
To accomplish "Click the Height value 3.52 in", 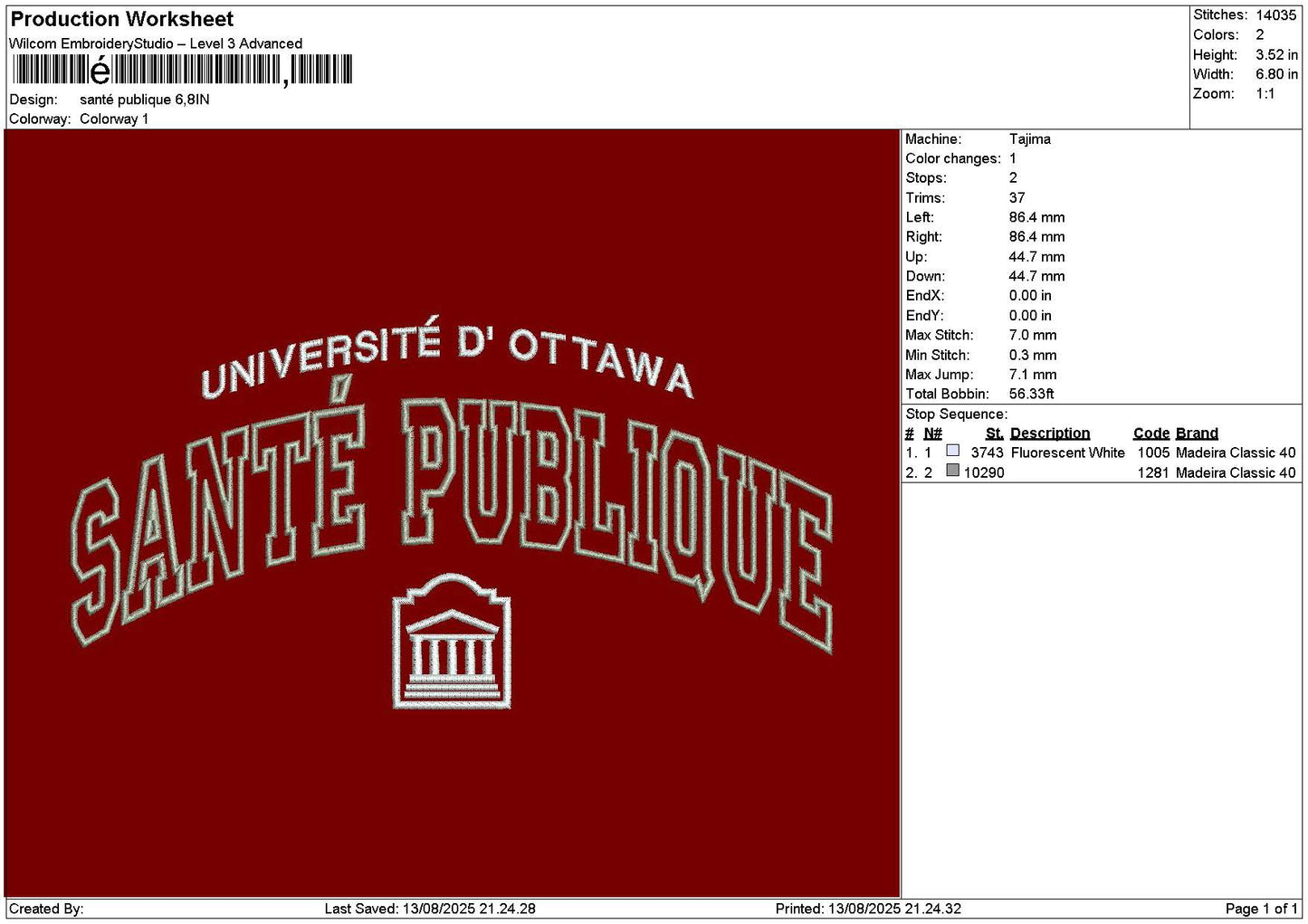I will click(x=1276, y=55).
